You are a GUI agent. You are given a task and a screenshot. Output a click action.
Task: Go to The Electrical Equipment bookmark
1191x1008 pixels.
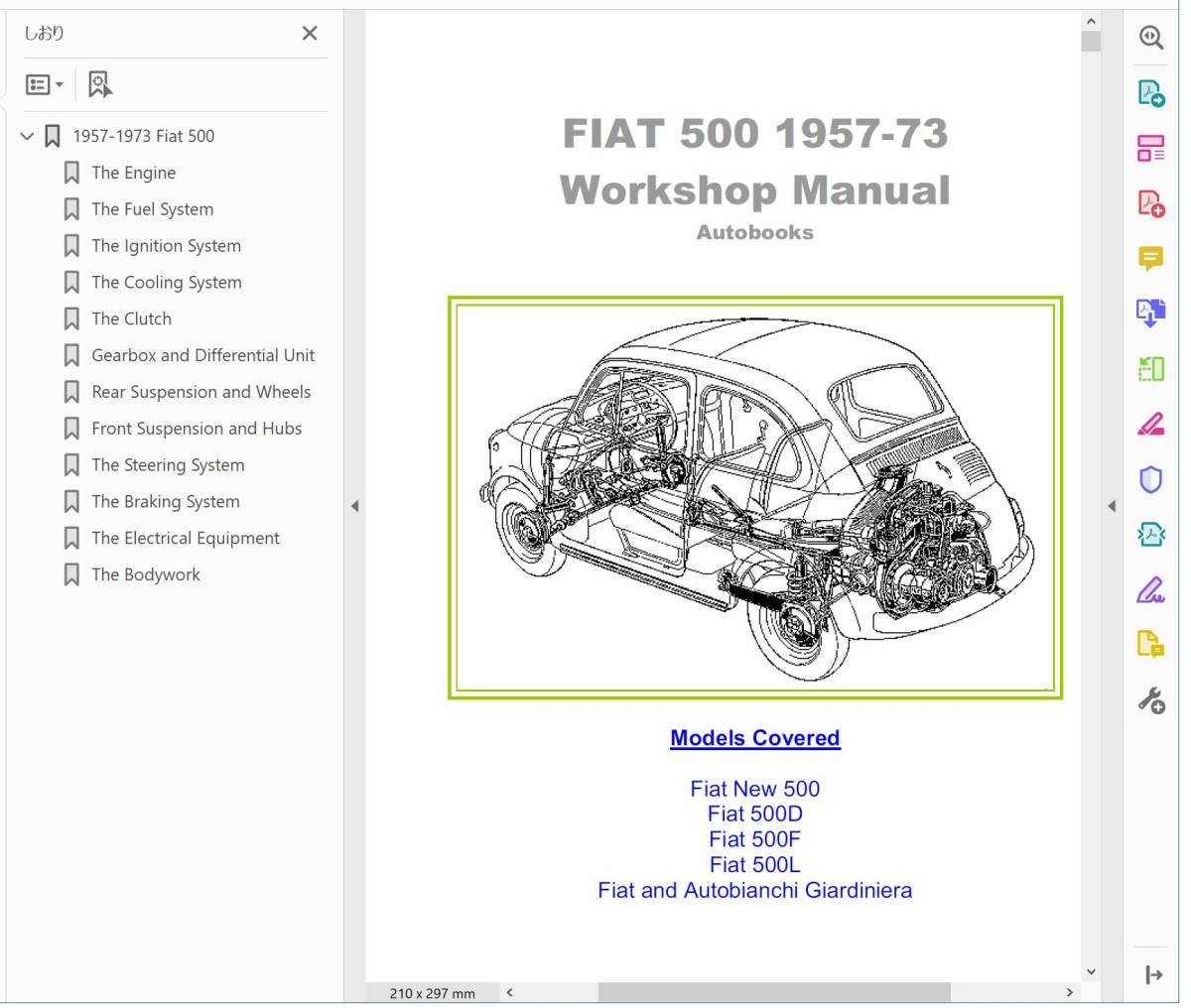(x=186, y=538)
